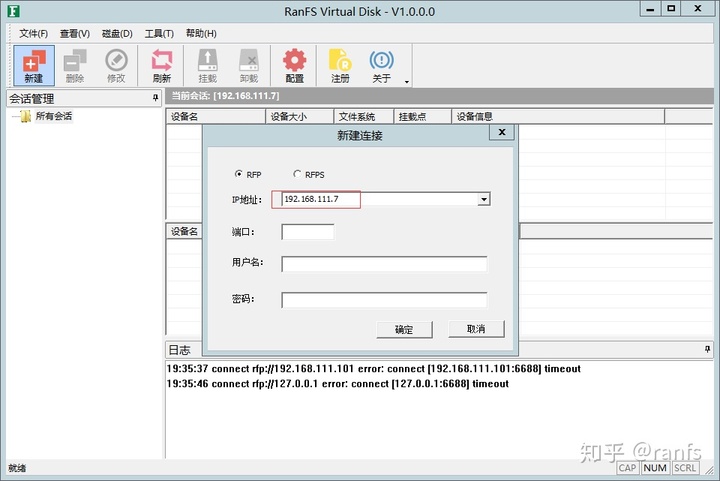Click the 刷新 (Refresh) toolbar icon
The image size is (720, 481).
(x=162, y=66)
